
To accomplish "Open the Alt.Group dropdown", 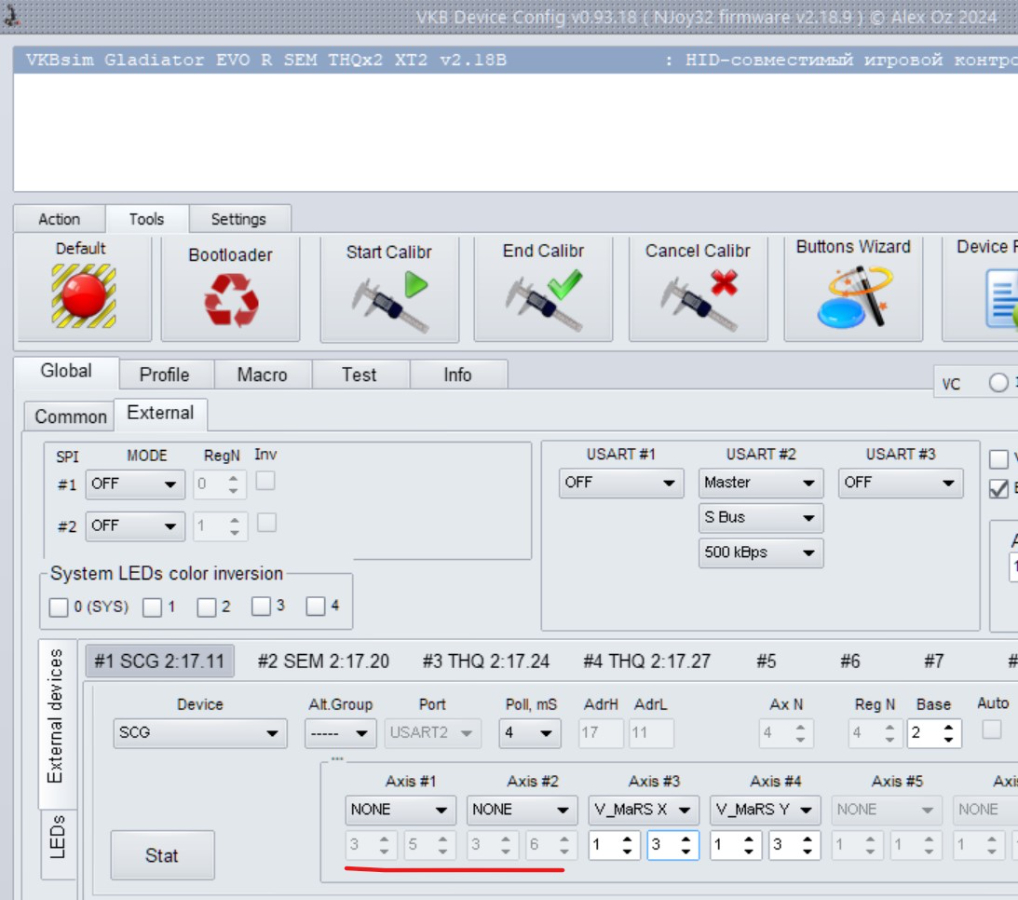I will coord(340,733).
